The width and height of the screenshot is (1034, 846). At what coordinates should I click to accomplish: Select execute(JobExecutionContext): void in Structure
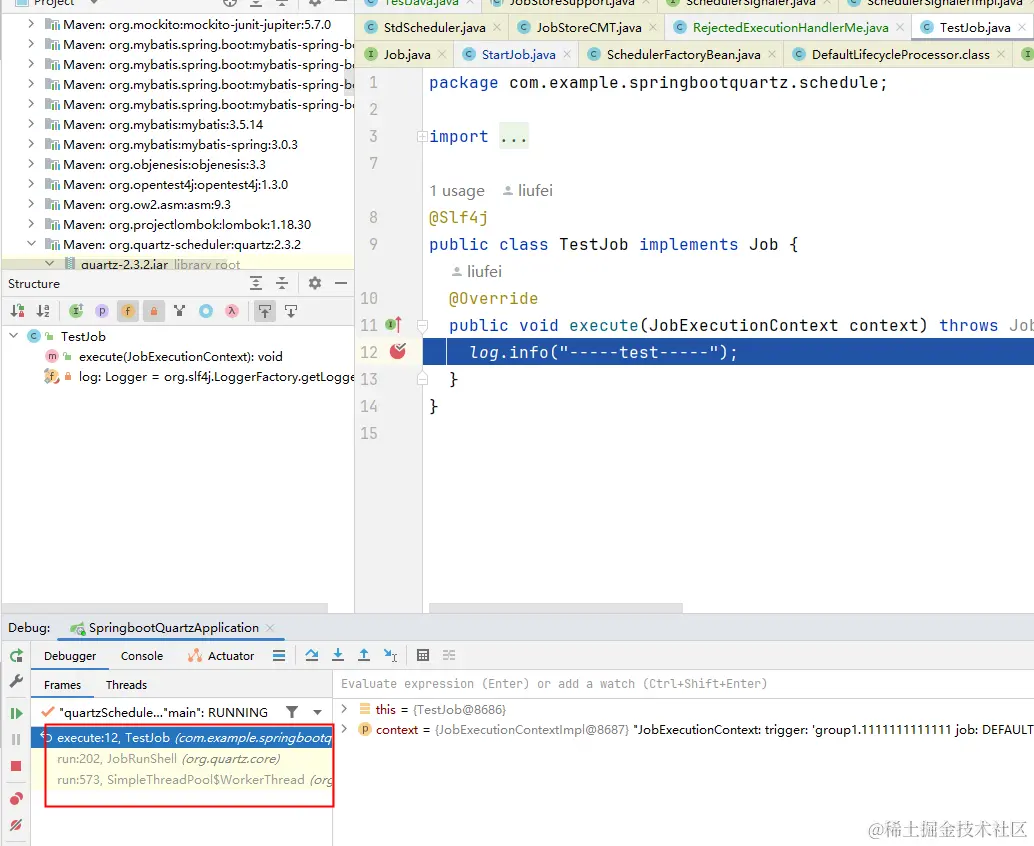click(x=180, y=357)
